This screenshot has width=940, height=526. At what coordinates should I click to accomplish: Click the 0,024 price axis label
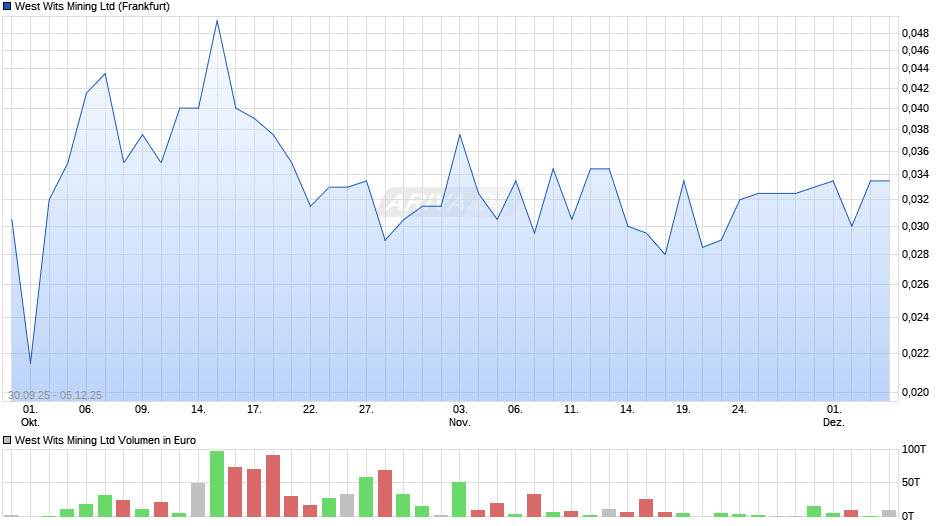[915, 317]
